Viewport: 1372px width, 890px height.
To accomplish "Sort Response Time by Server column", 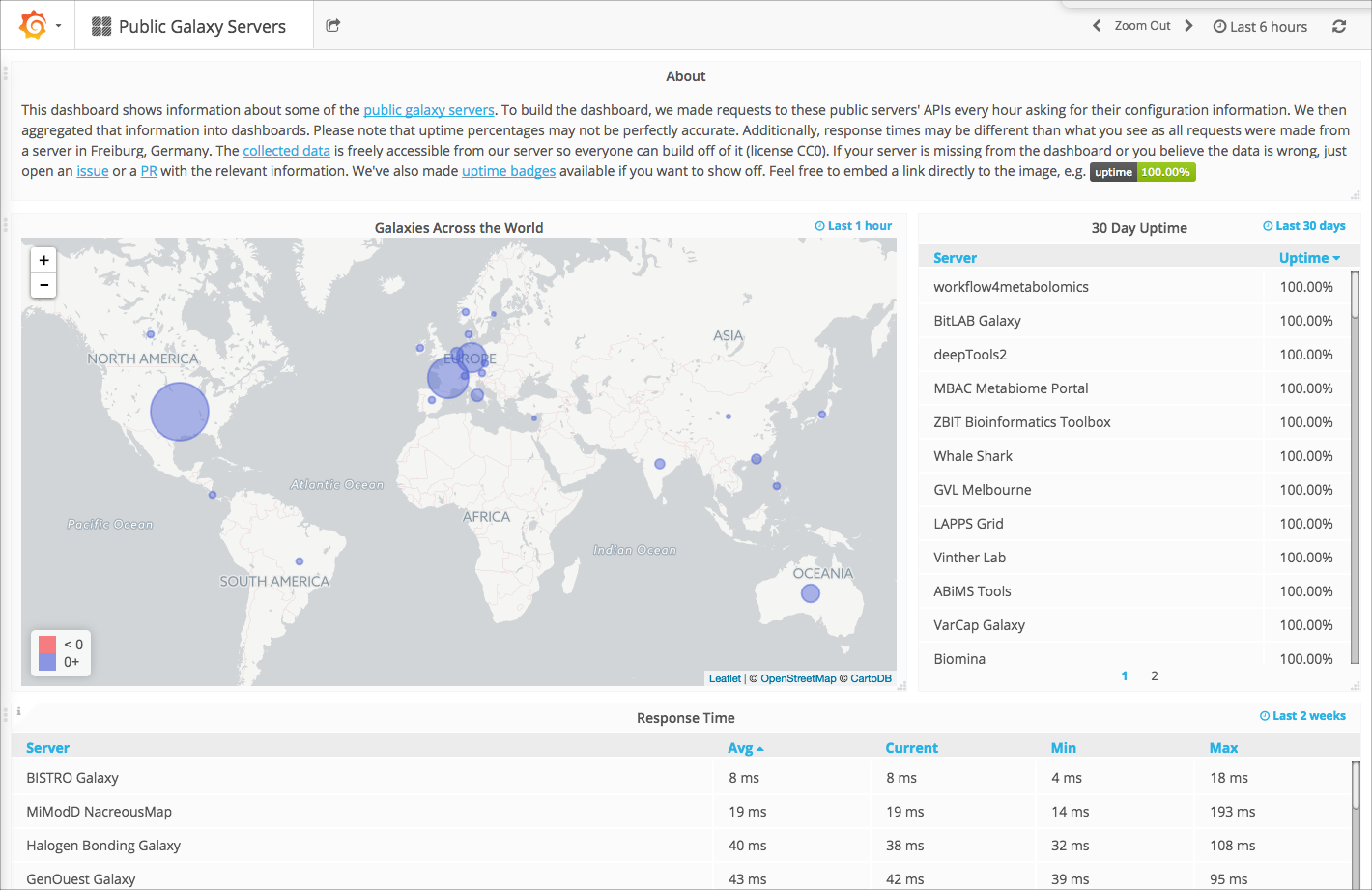I will tap(47, 748).
